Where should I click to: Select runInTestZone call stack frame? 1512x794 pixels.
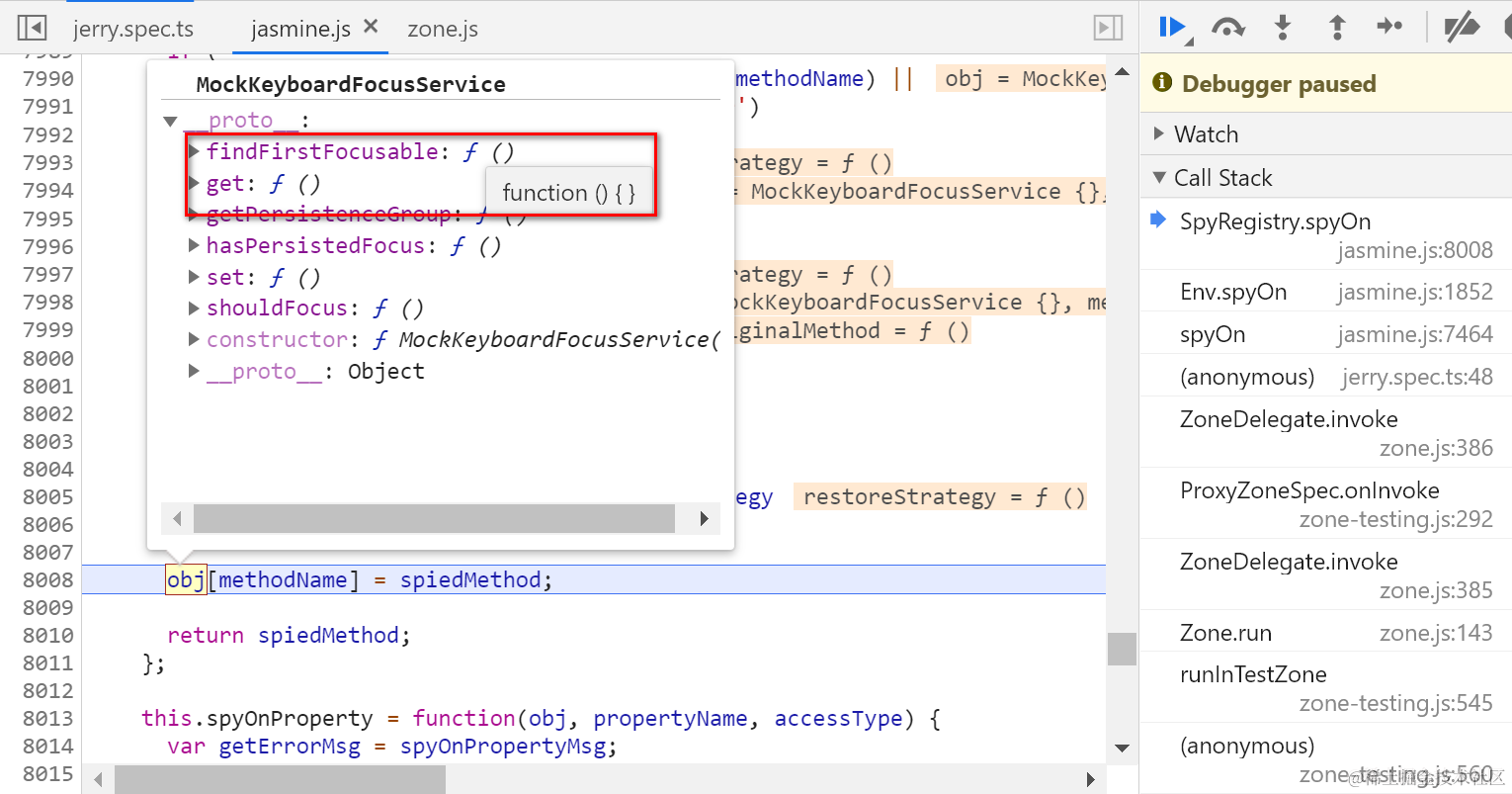click(1326, 688)
